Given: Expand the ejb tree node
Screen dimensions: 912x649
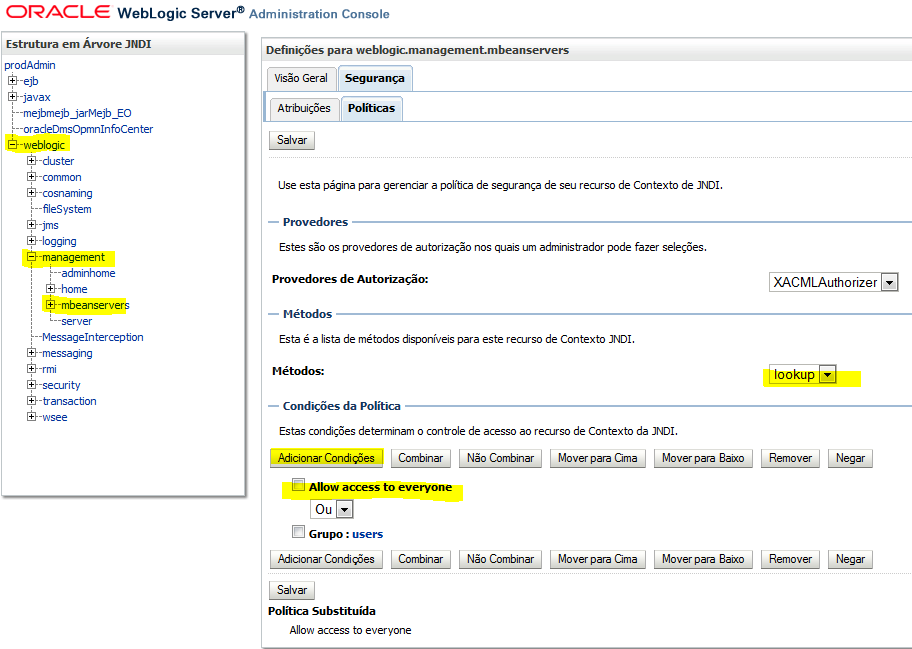Looking at the screenshot, I should point(12,80).
